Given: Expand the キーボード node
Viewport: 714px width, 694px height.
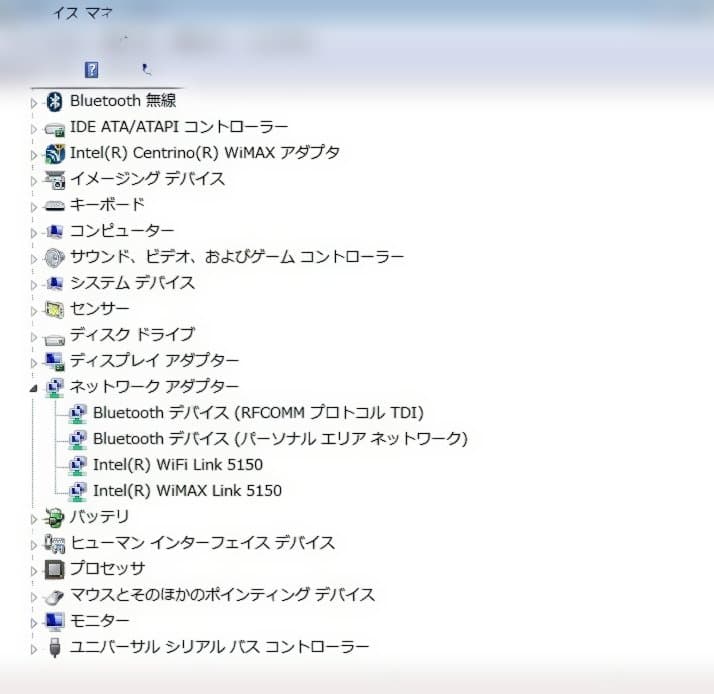Looking at the screenshot, I should (34, 207).
